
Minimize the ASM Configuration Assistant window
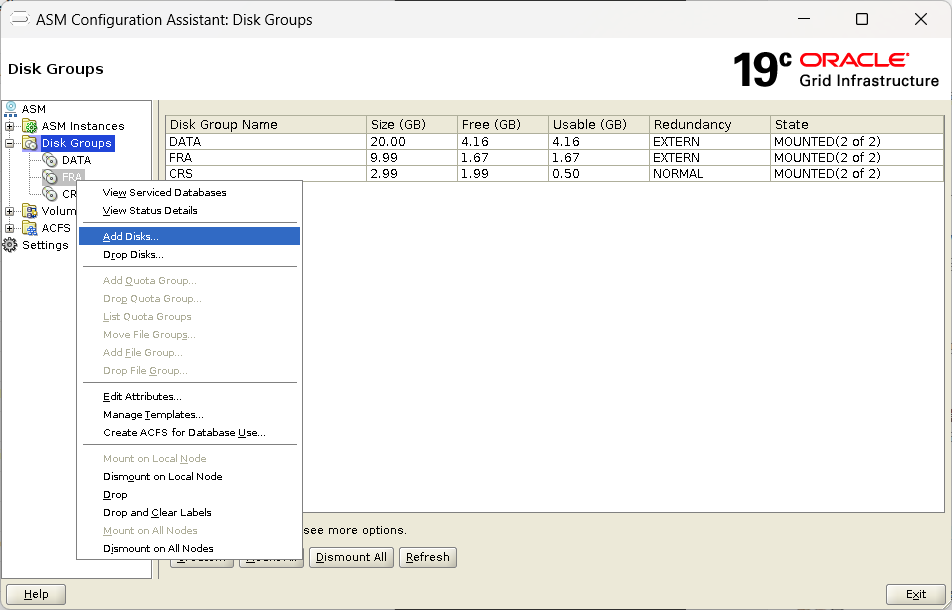pos(804,19)
